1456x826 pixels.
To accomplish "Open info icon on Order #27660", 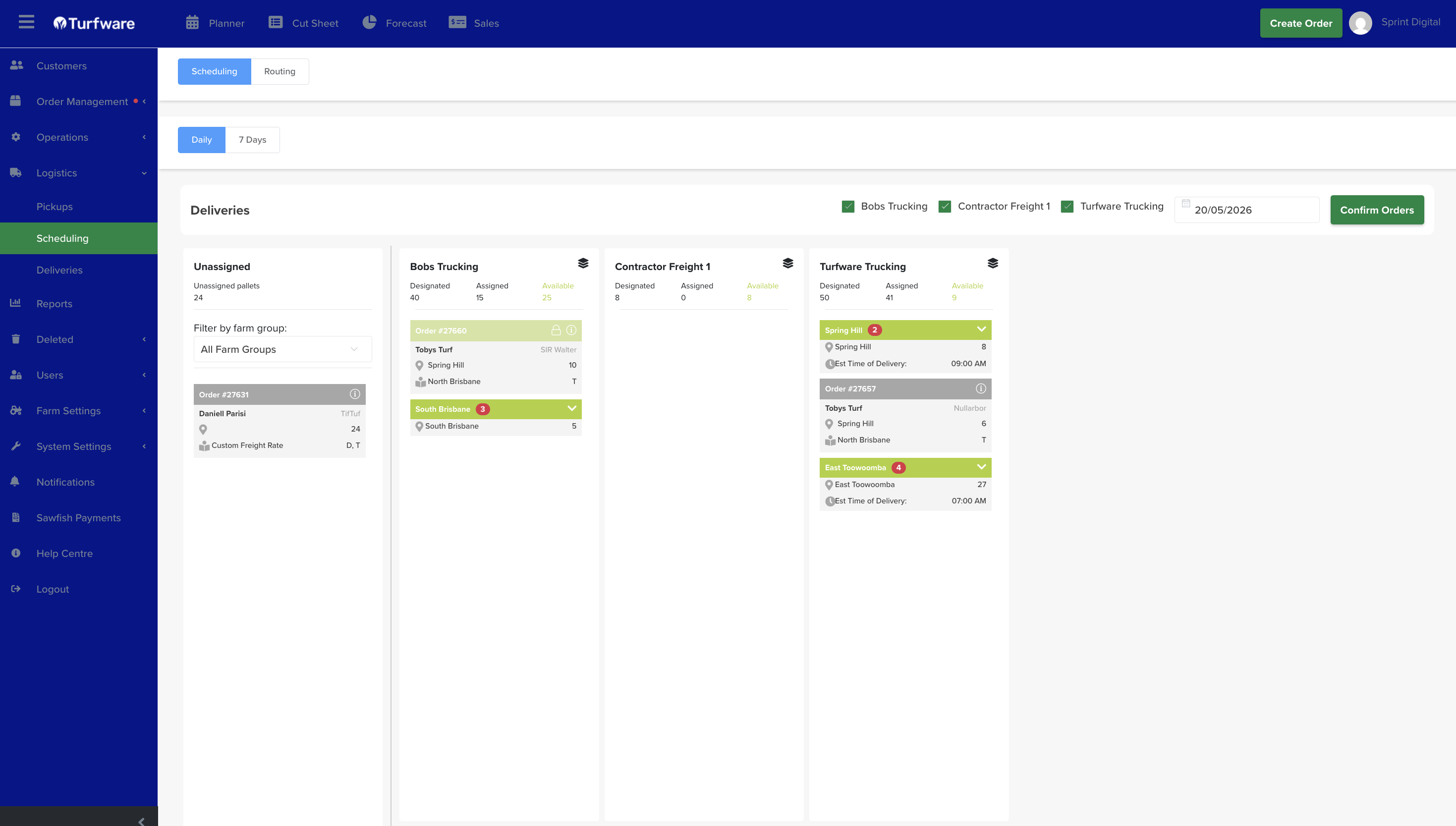I will coord(572,330).
